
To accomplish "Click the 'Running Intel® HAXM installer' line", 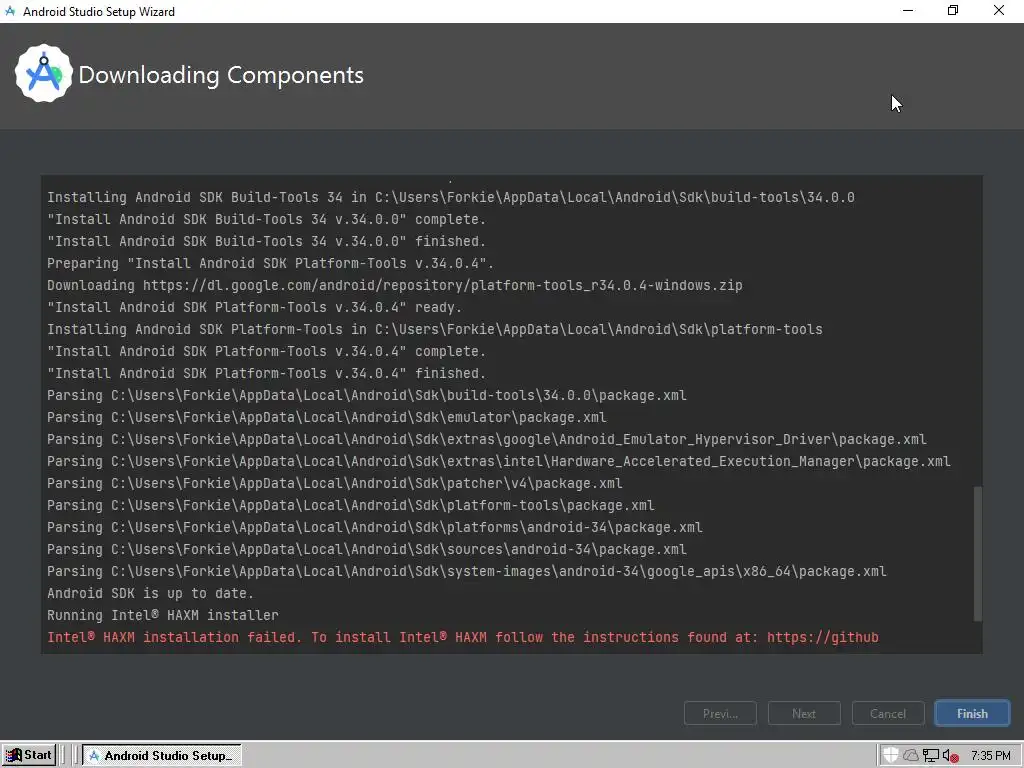I will (x=163, y=615).
